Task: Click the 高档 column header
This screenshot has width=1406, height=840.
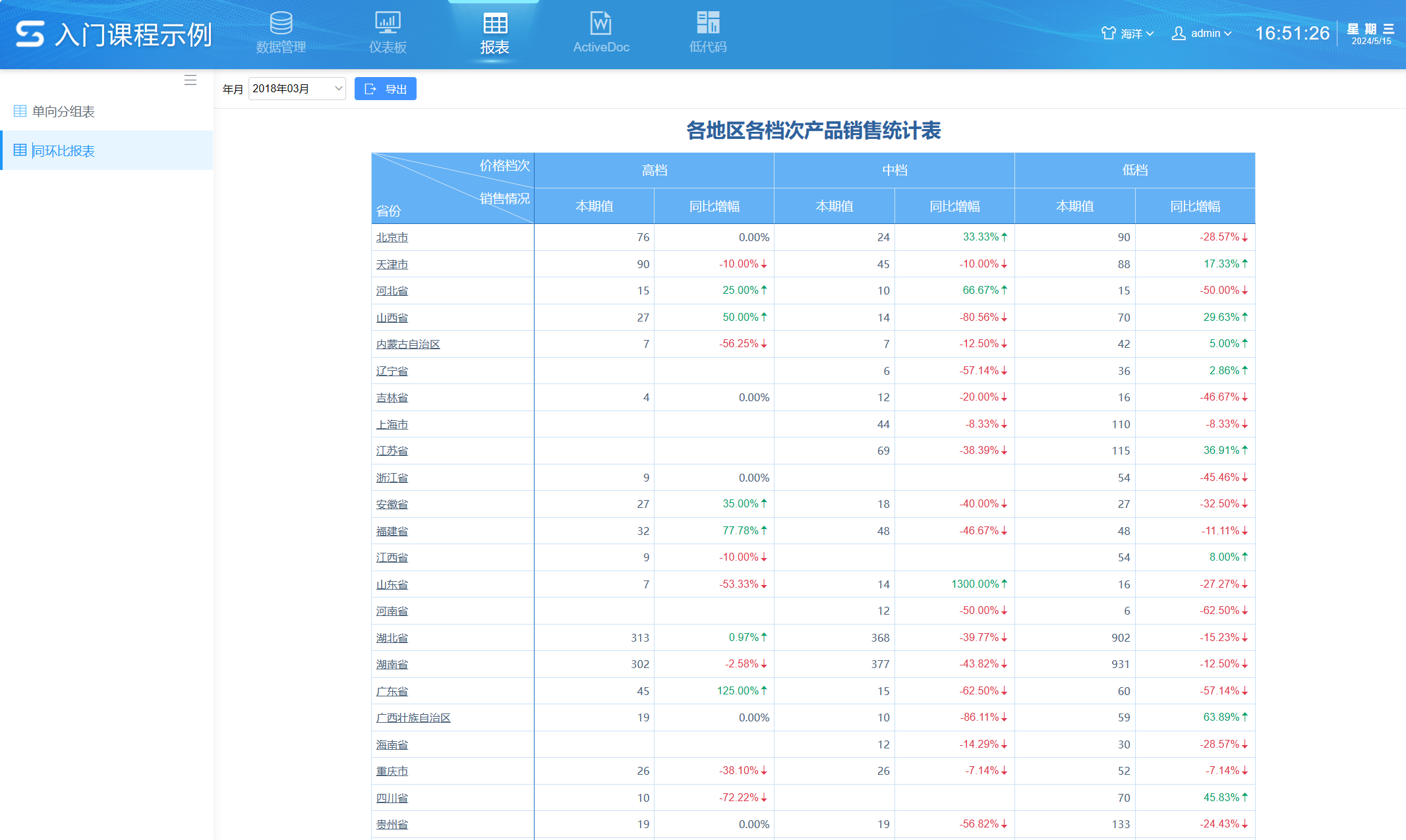Action: point(654,170)
